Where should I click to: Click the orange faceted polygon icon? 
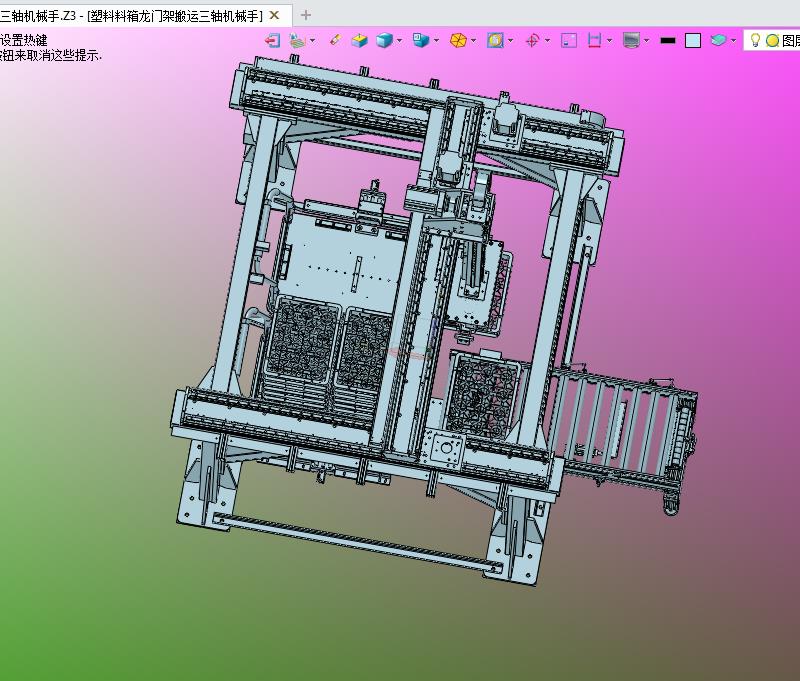458,40
